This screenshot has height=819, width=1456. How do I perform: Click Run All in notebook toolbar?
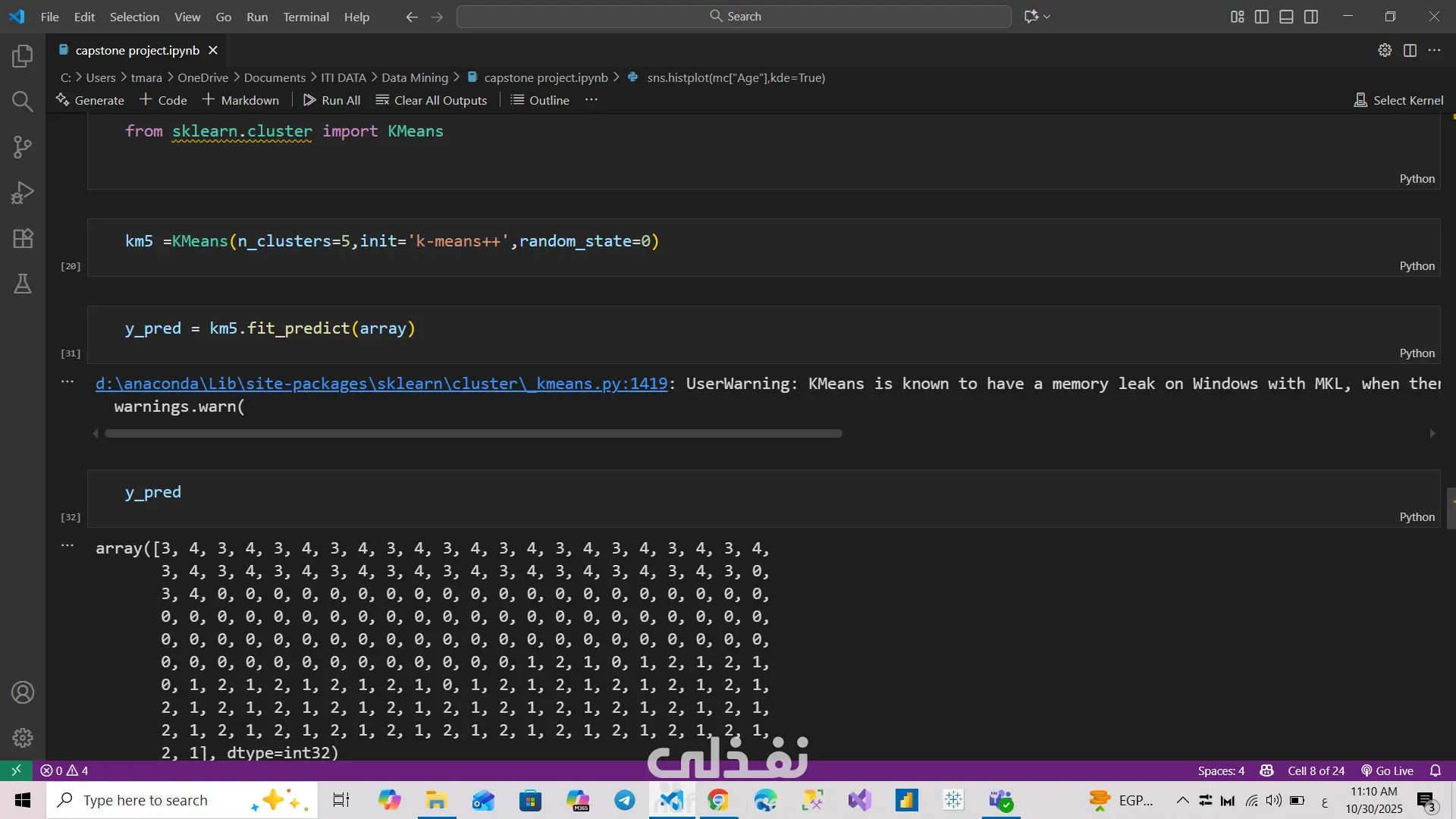point(332,100)
